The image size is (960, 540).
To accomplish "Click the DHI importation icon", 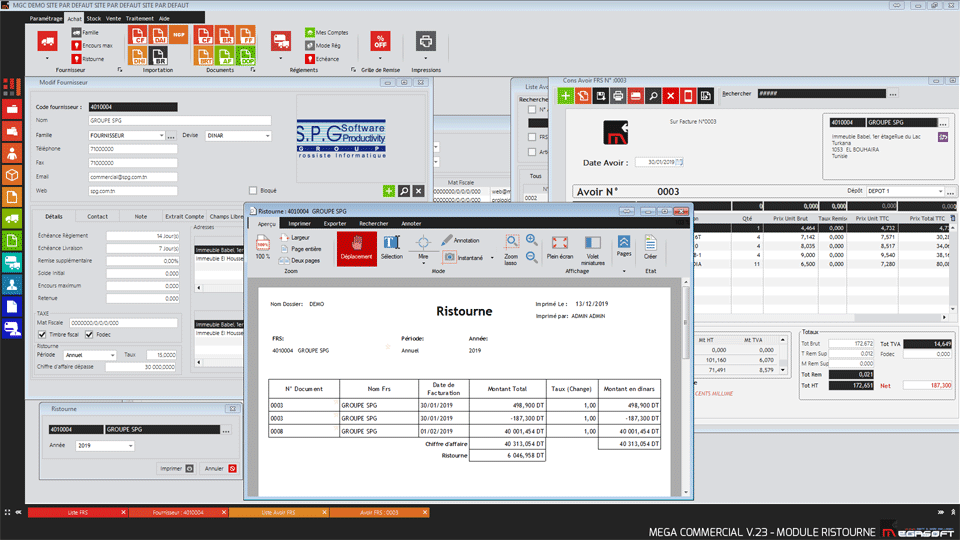I will click(x=138, y=56).
